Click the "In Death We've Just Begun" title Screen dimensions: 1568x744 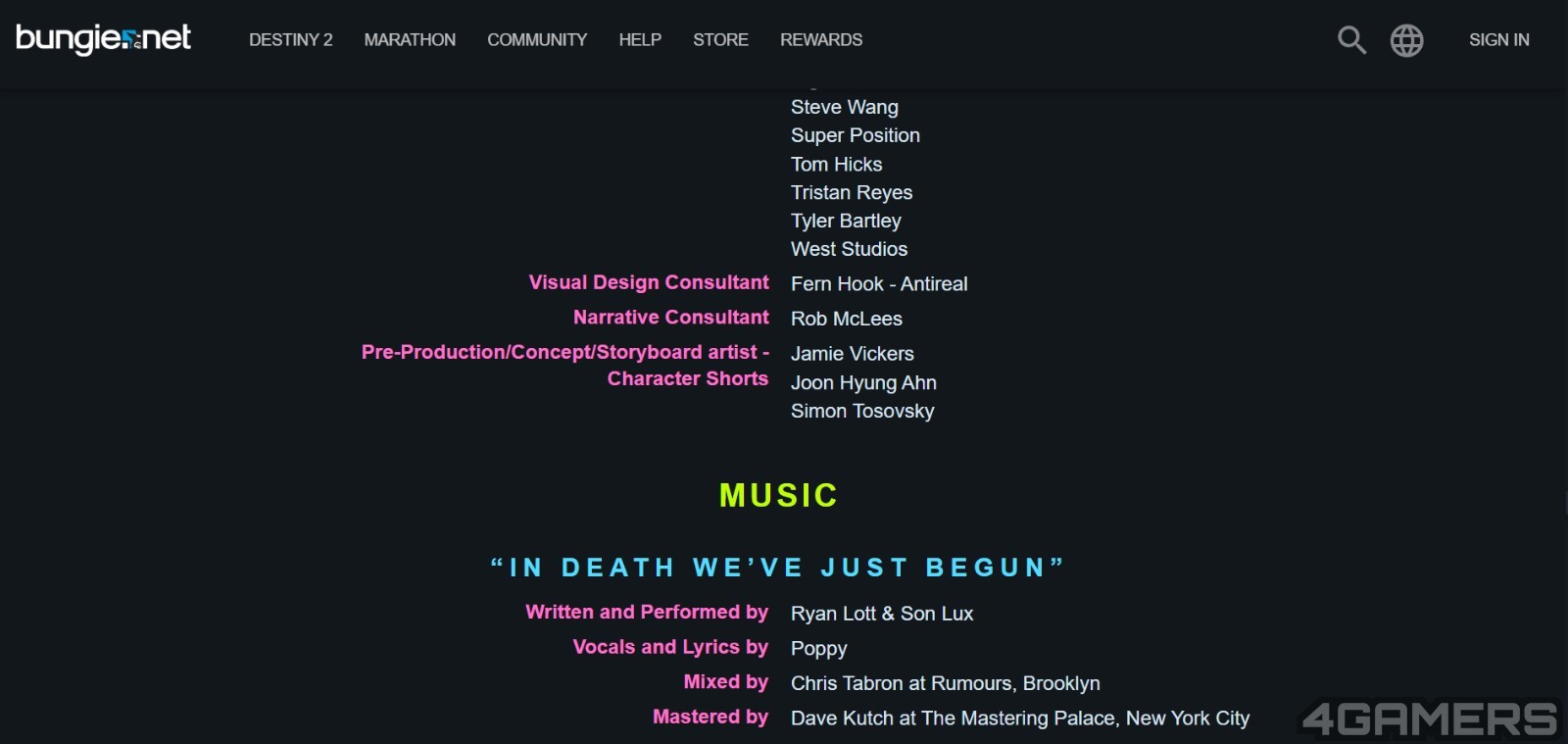tap(777, 568)
